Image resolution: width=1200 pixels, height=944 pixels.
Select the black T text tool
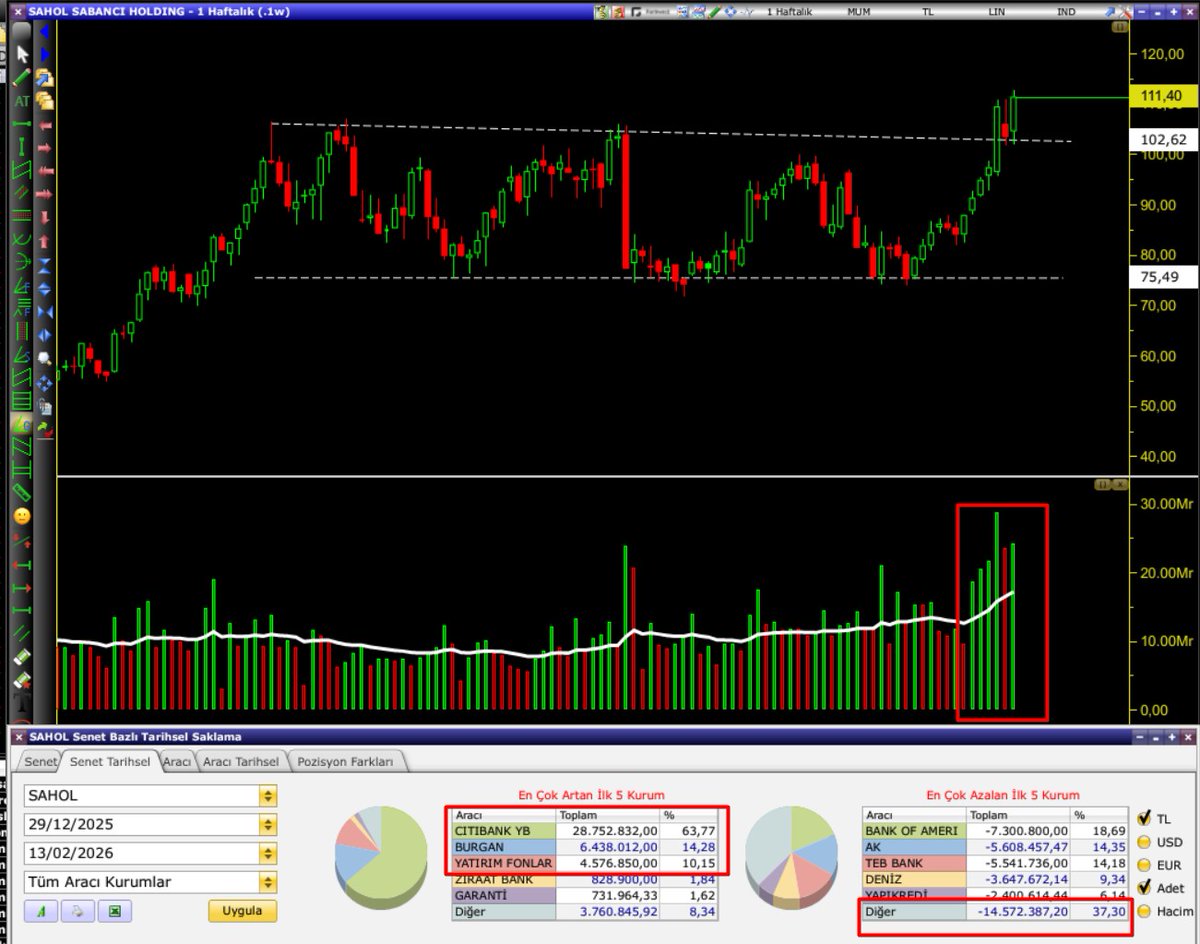pos(21,703)
